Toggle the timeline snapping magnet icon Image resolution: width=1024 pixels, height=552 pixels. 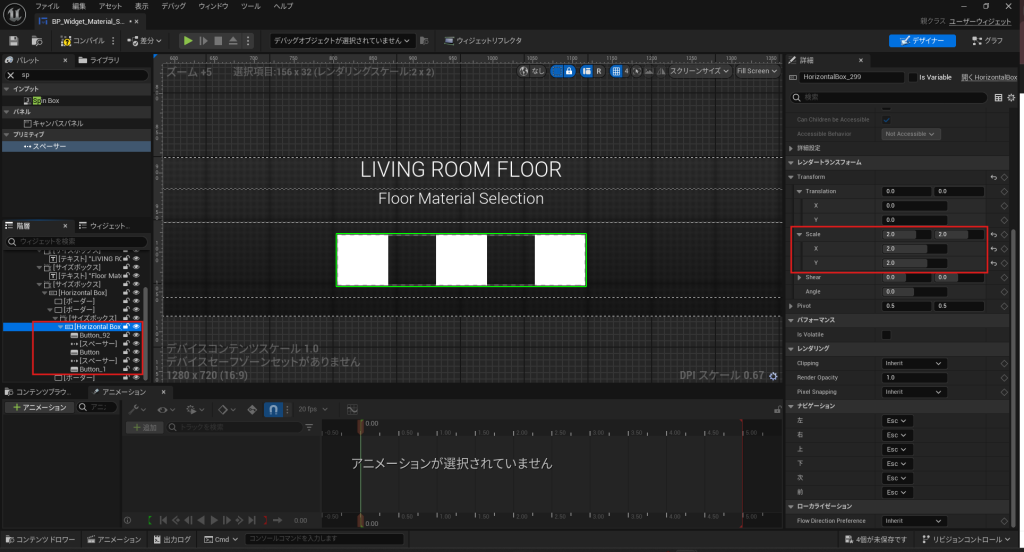pos(271,409)
